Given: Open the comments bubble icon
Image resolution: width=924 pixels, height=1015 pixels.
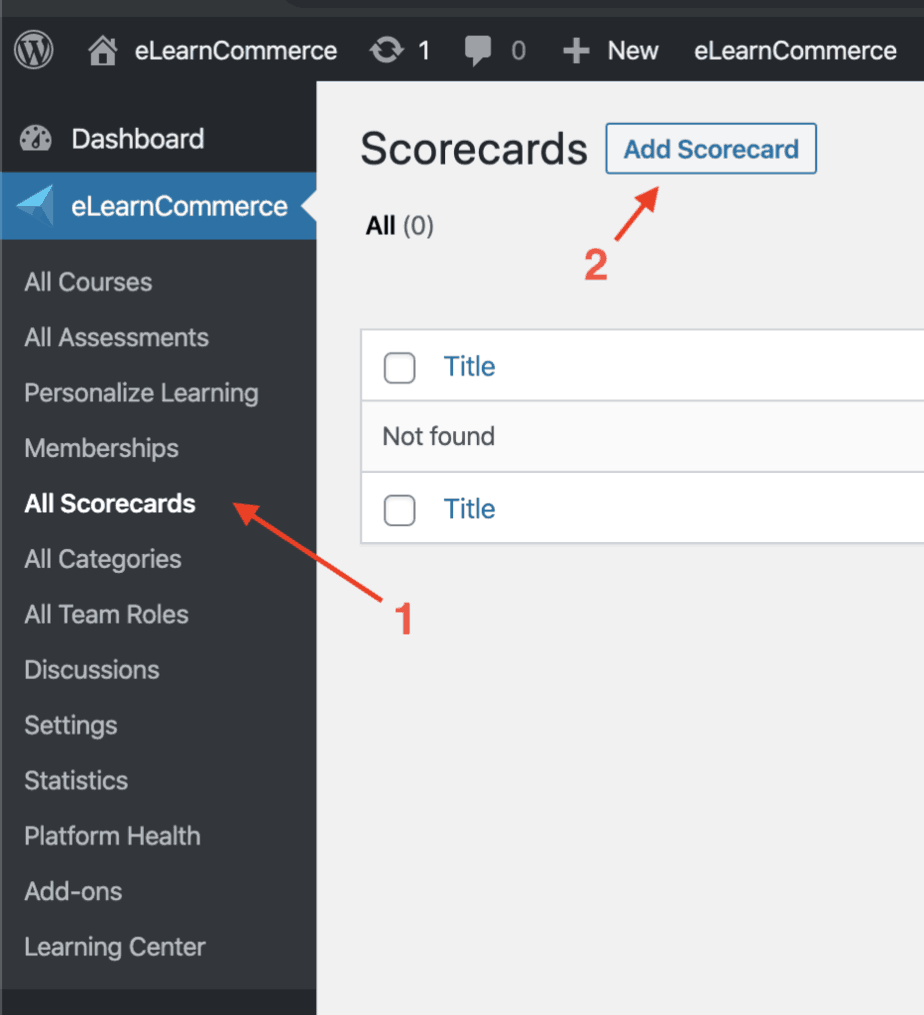Looking at the screenshot, I should (478, 50).
